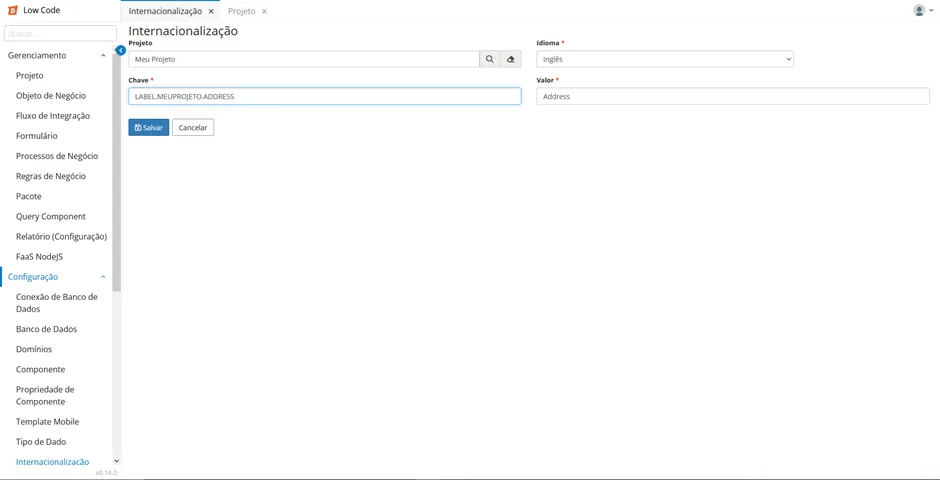This screenshot has height=480, width=940.
Task: Select Pacote in the sidebar
Action: [29, 196]
